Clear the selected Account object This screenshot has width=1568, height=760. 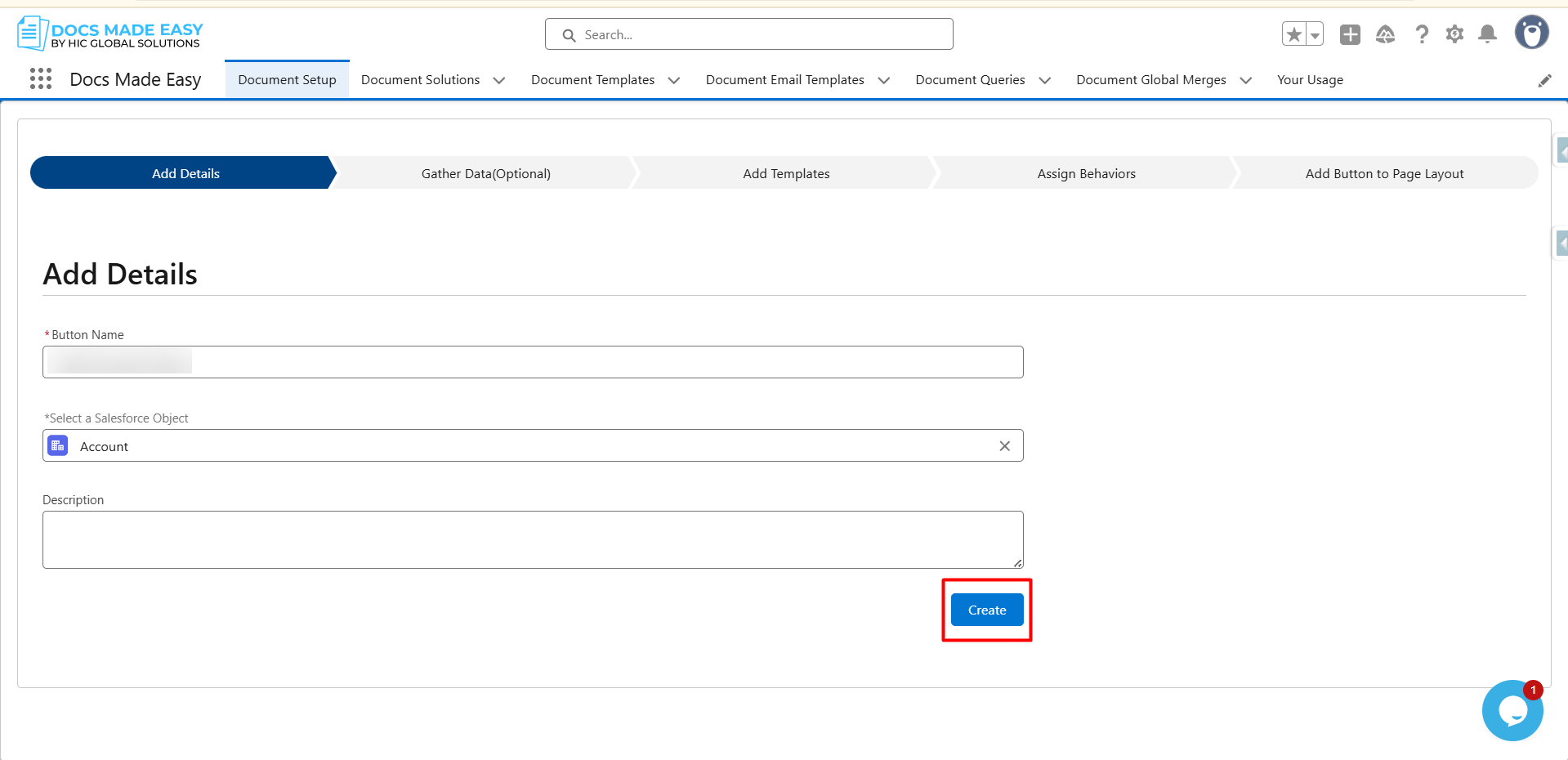pos(1004,446)
